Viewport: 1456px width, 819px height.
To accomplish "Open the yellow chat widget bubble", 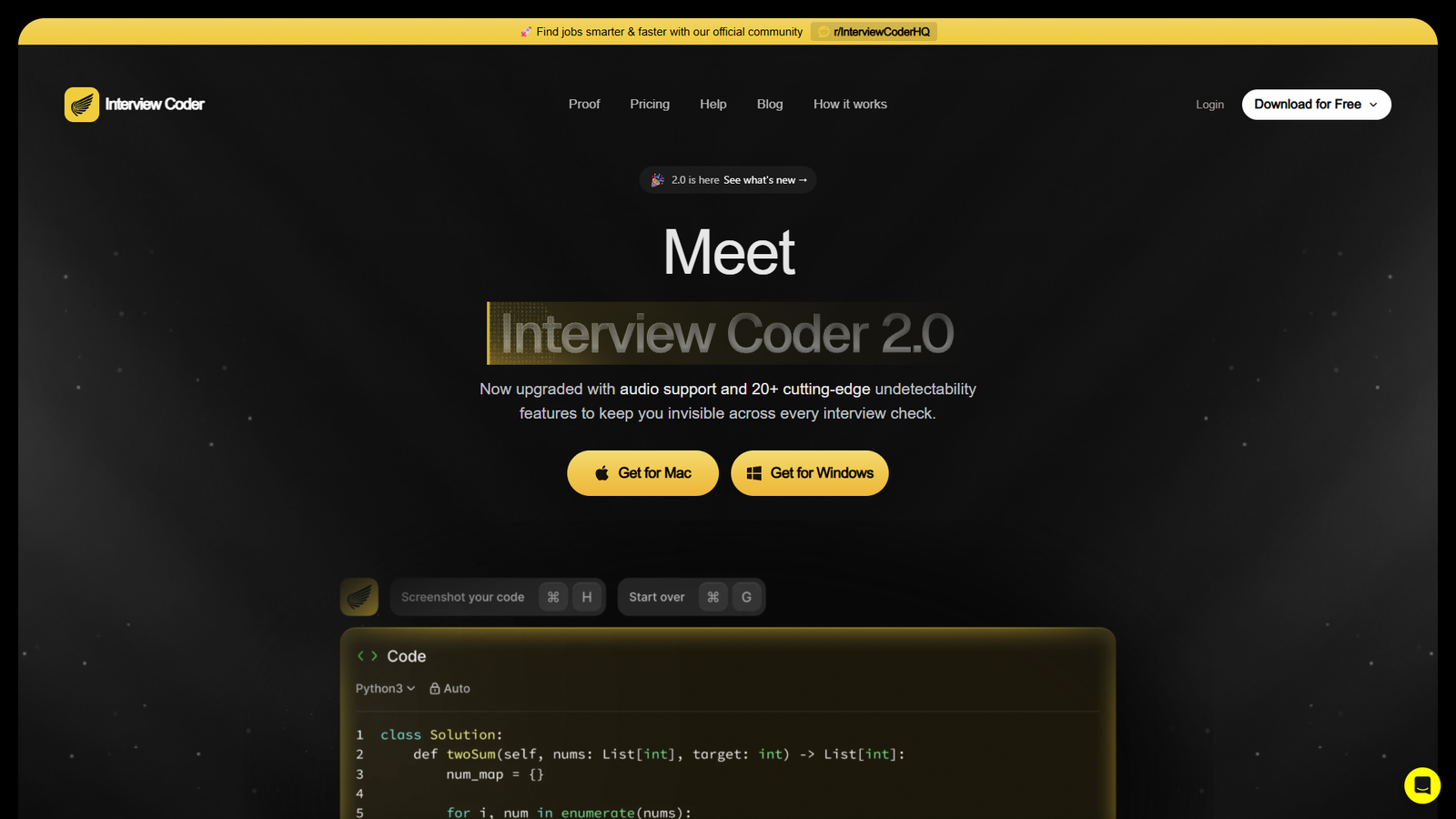I will [1422, 785].
